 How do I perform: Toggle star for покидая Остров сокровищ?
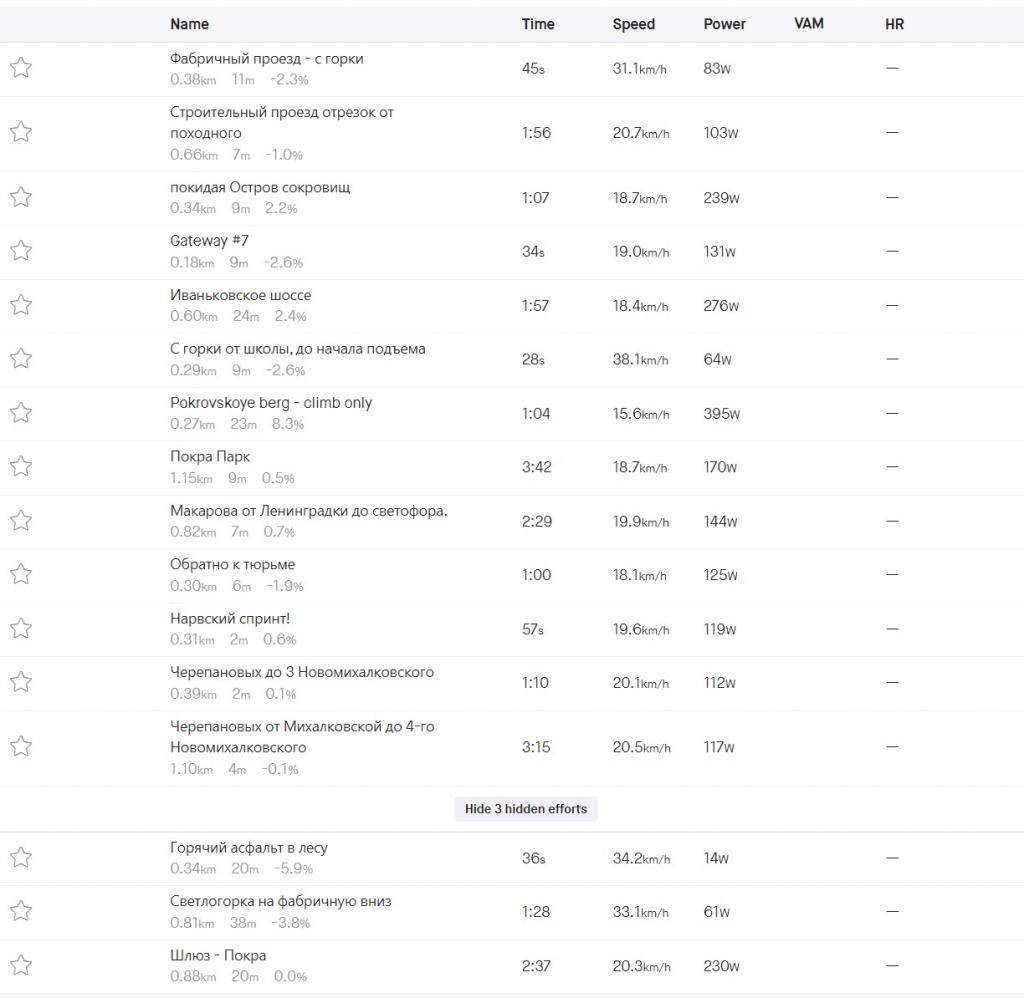(21, 197)
